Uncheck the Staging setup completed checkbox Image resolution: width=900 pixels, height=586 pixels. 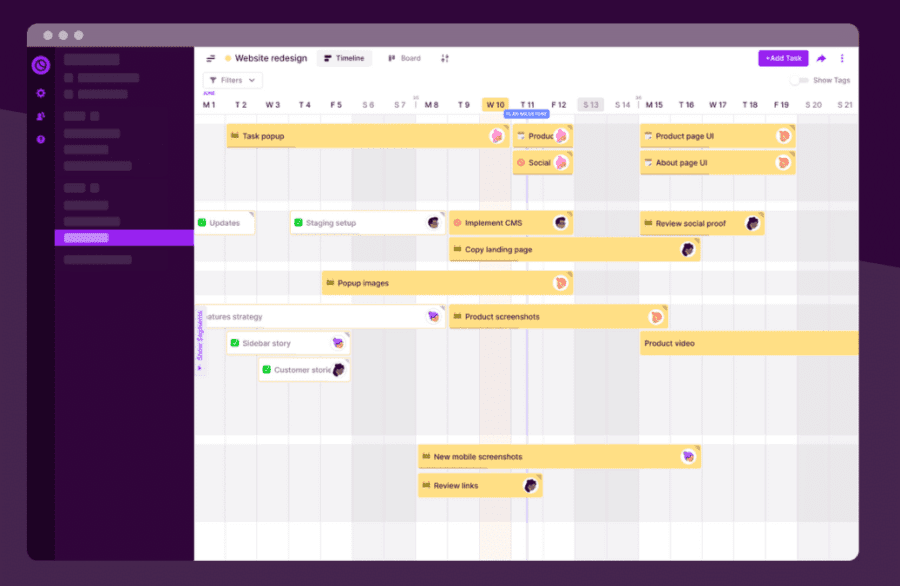[x=298, y=222]
